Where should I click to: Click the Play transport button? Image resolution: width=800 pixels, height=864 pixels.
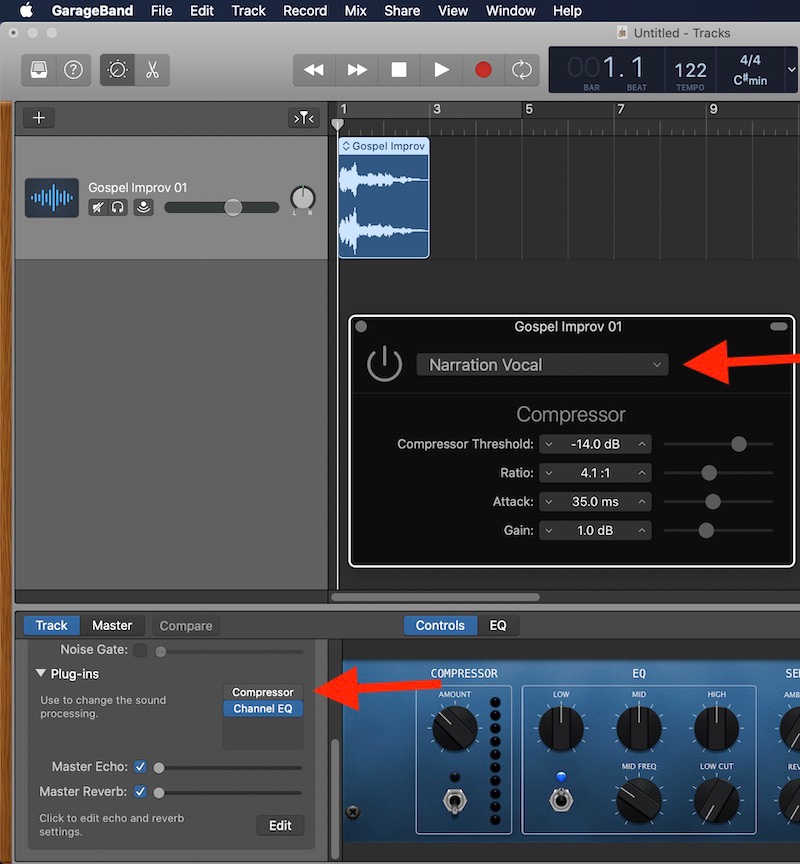(441, 70)
